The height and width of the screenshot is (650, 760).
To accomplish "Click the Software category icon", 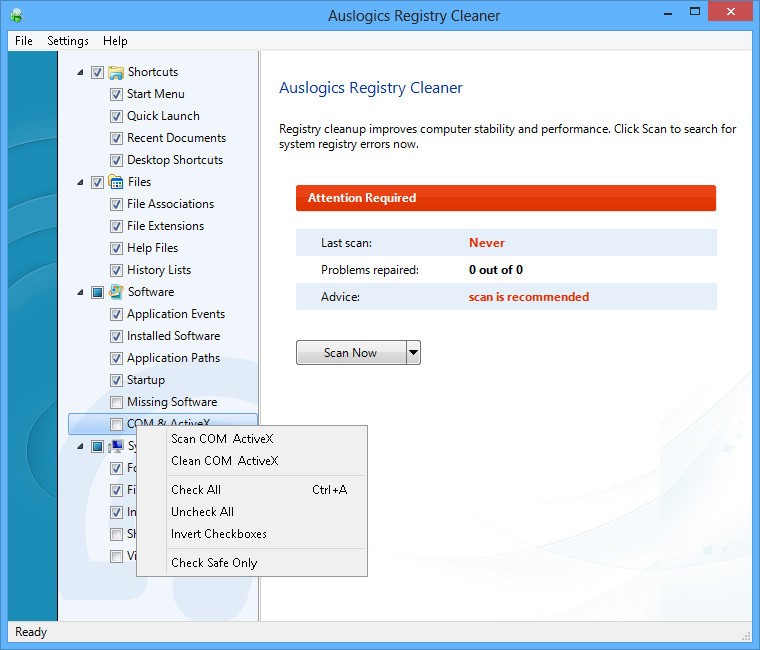I will 116,292.
